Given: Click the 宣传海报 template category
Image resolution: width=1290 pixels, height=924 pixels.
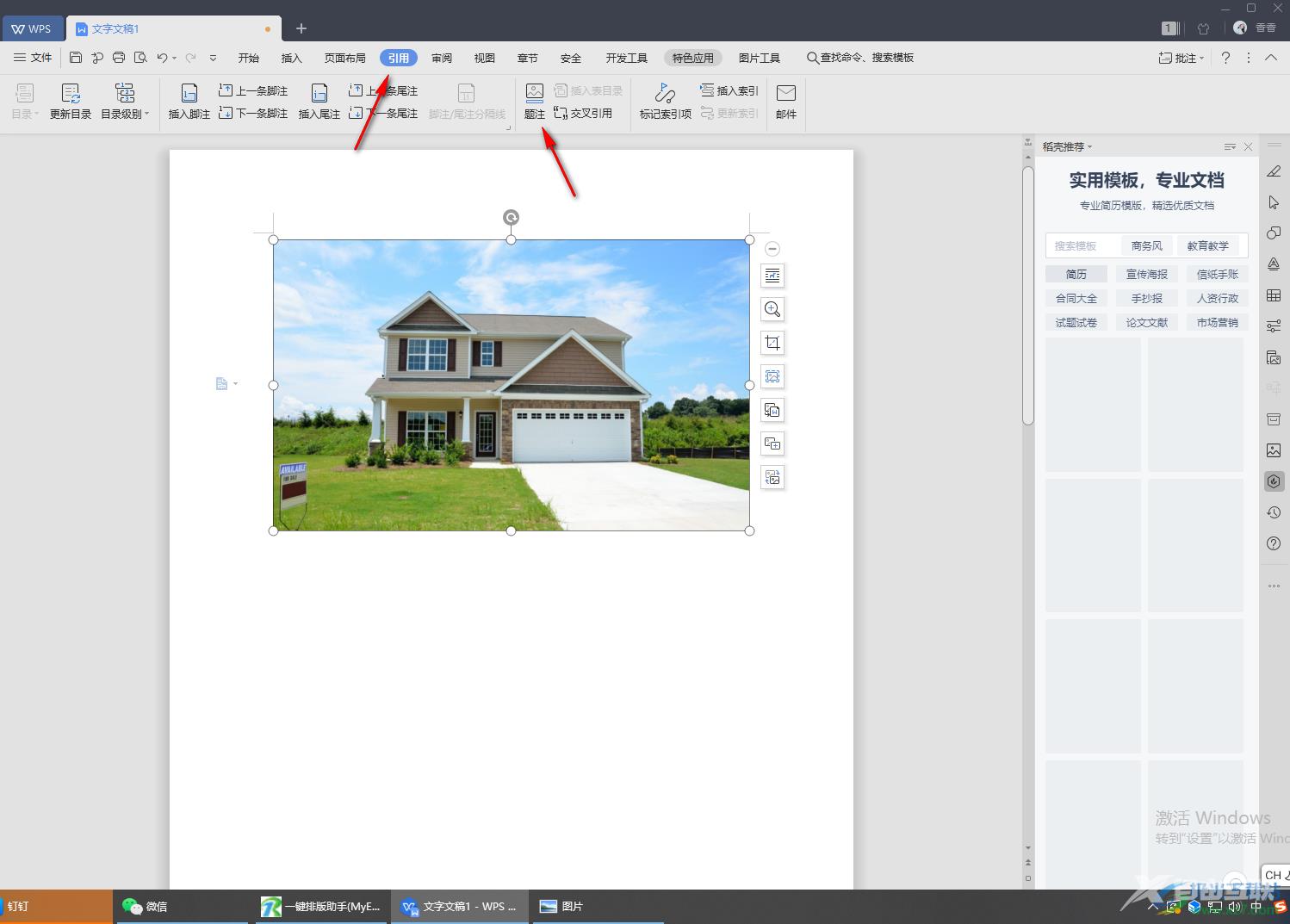Looking at the screenshot, I should [x=1147, y=274].
